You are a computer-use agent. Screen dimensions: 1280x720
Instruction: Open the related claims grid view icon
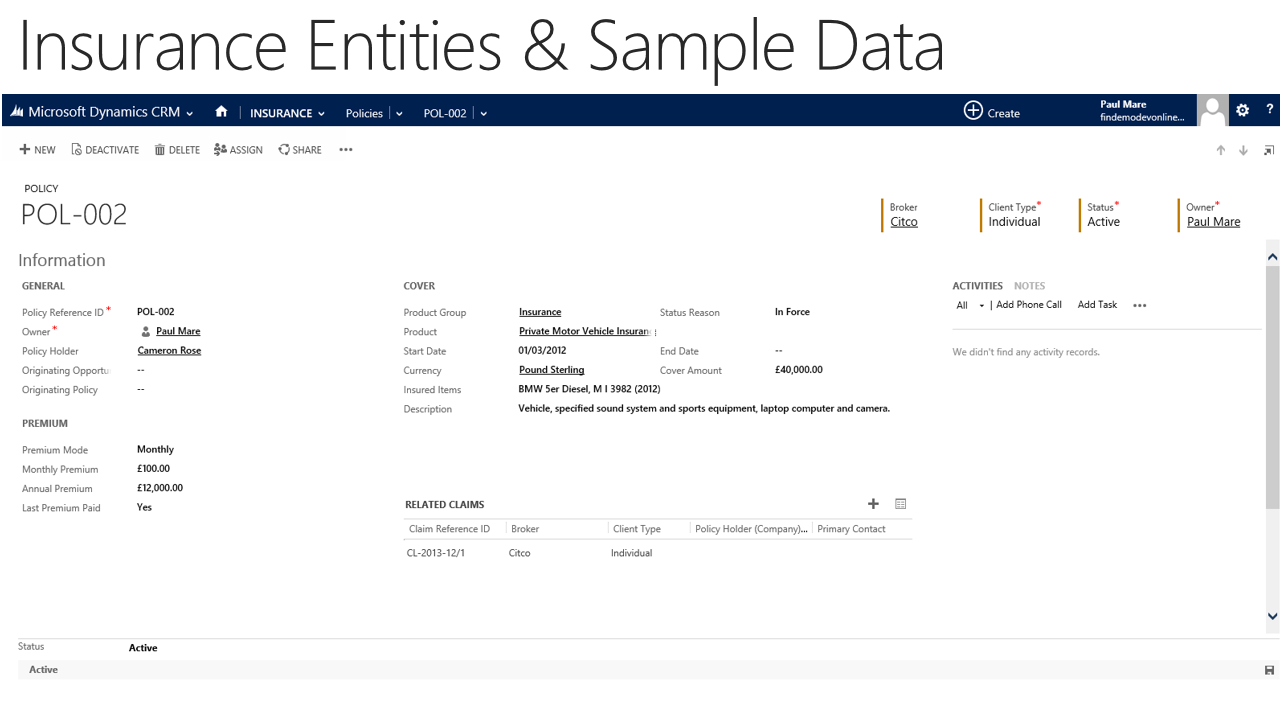click(900, 504)
